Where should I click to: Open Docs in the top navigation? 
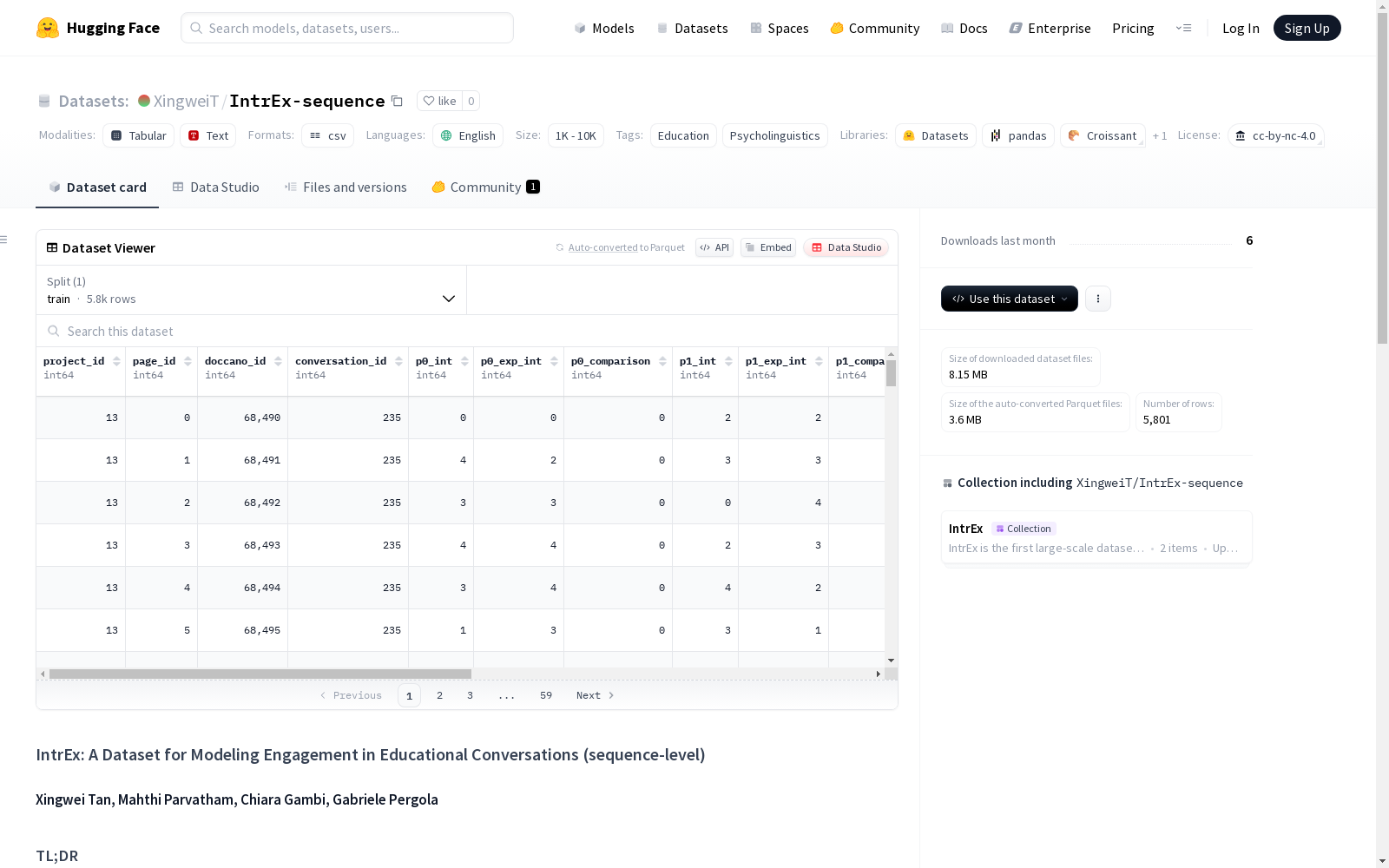point(964,28)
